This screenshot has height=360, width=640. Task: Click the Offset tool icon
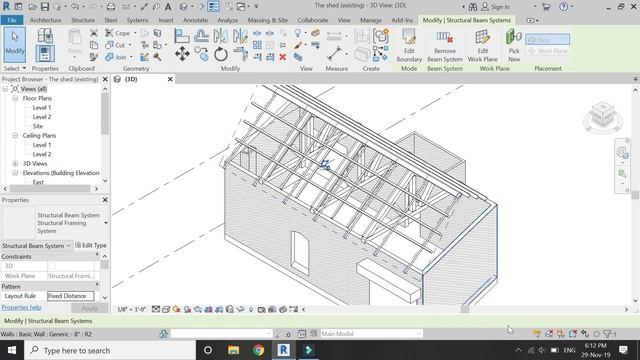tap(201, 36)
